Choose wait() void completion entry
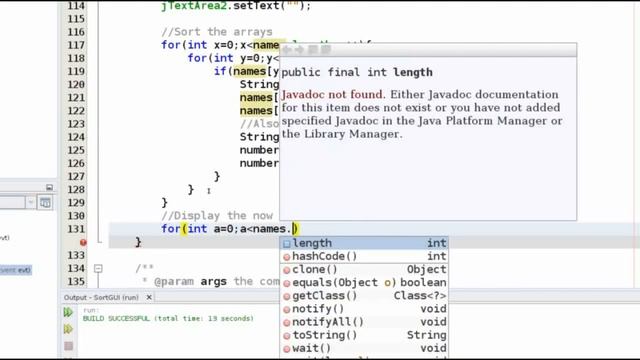640x360 pixels. 364,348
